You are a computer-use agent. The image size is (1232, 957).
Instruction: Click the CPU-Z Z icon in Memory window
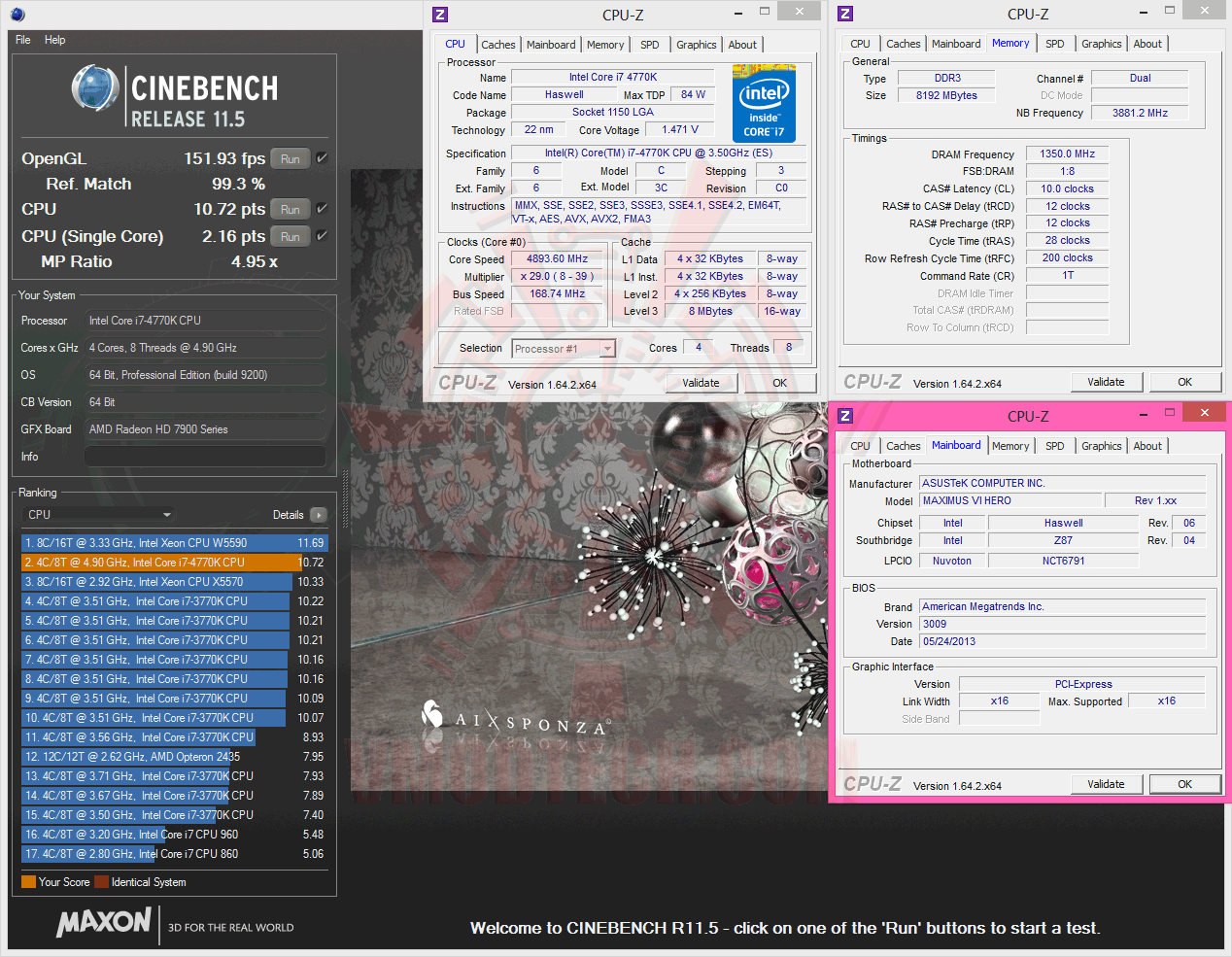845,14
